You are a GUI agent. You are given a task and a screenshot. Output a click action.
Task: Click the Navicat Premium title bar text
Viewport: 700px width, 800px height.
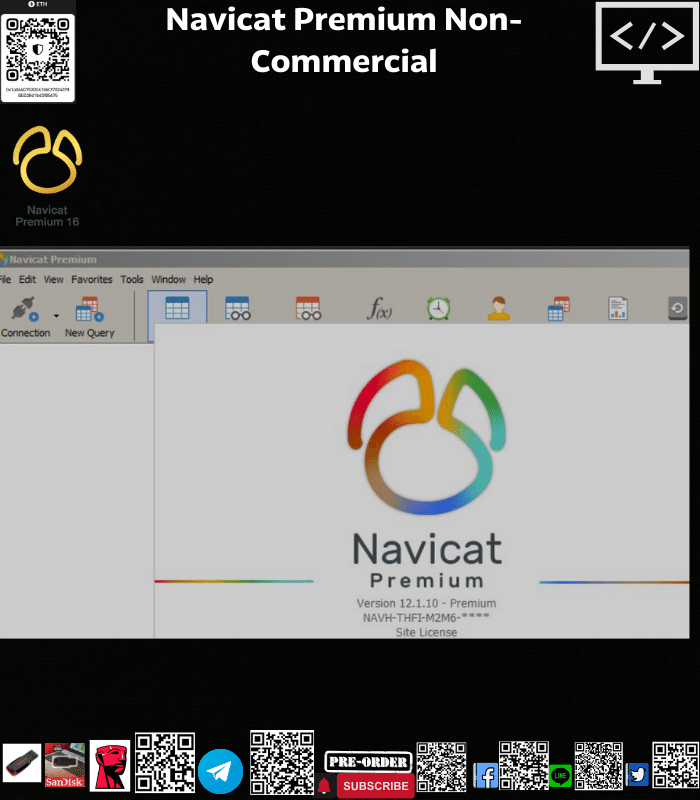pos(53,259)
